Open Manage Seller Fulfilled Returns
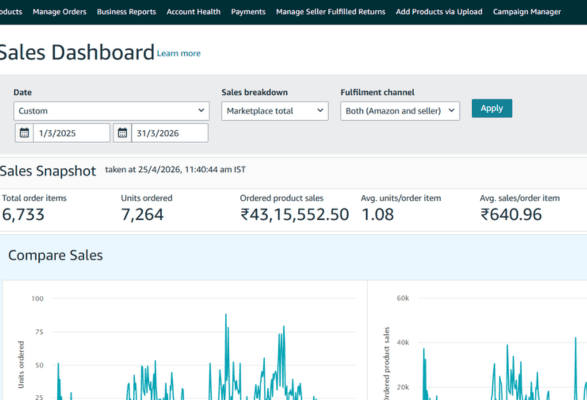This screenshot has height=400, width=587. pyautogui.click(x=331, y=12)
